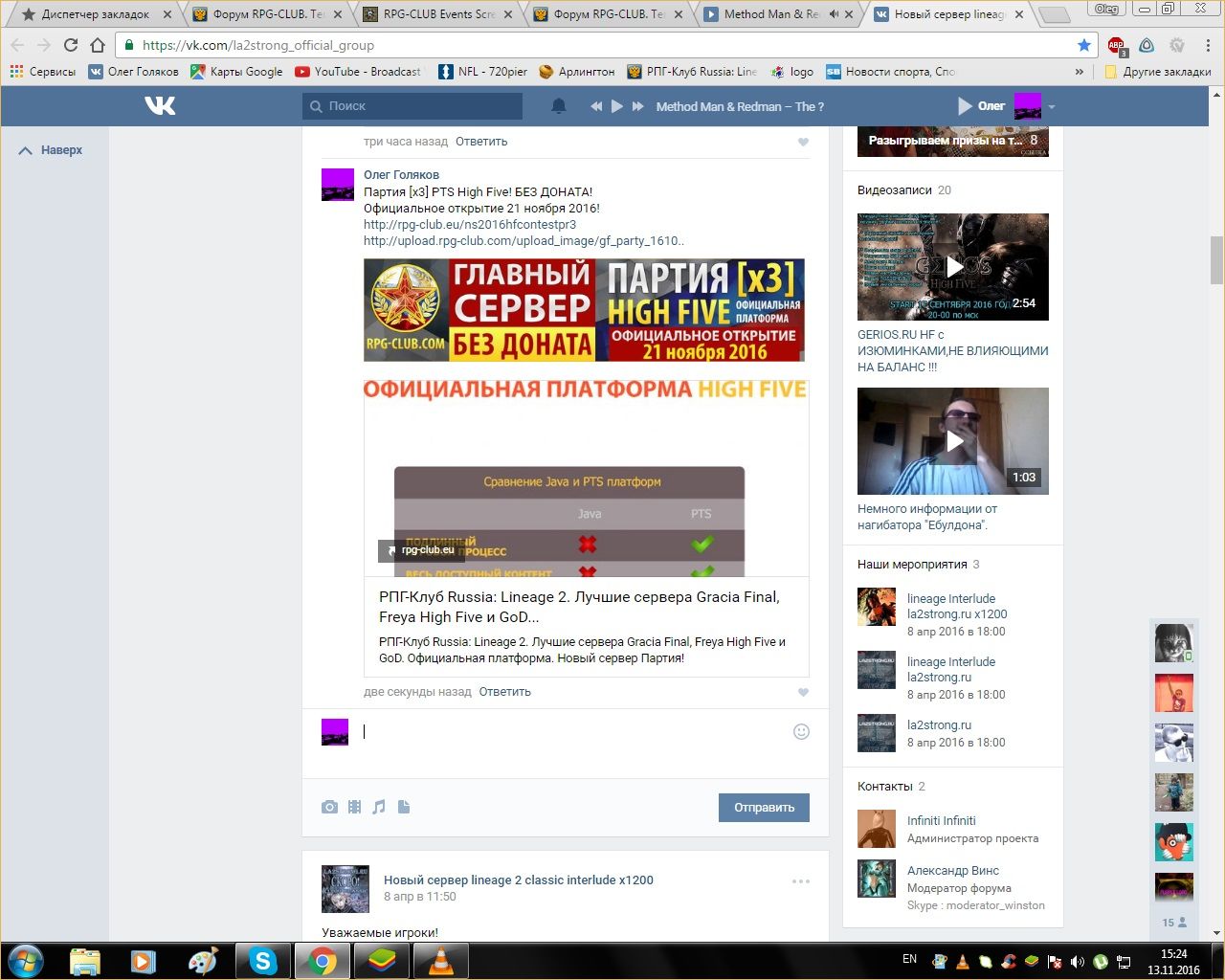Open the post's three-dot actions menu
1225x980 pixels.
click(801, 881)
